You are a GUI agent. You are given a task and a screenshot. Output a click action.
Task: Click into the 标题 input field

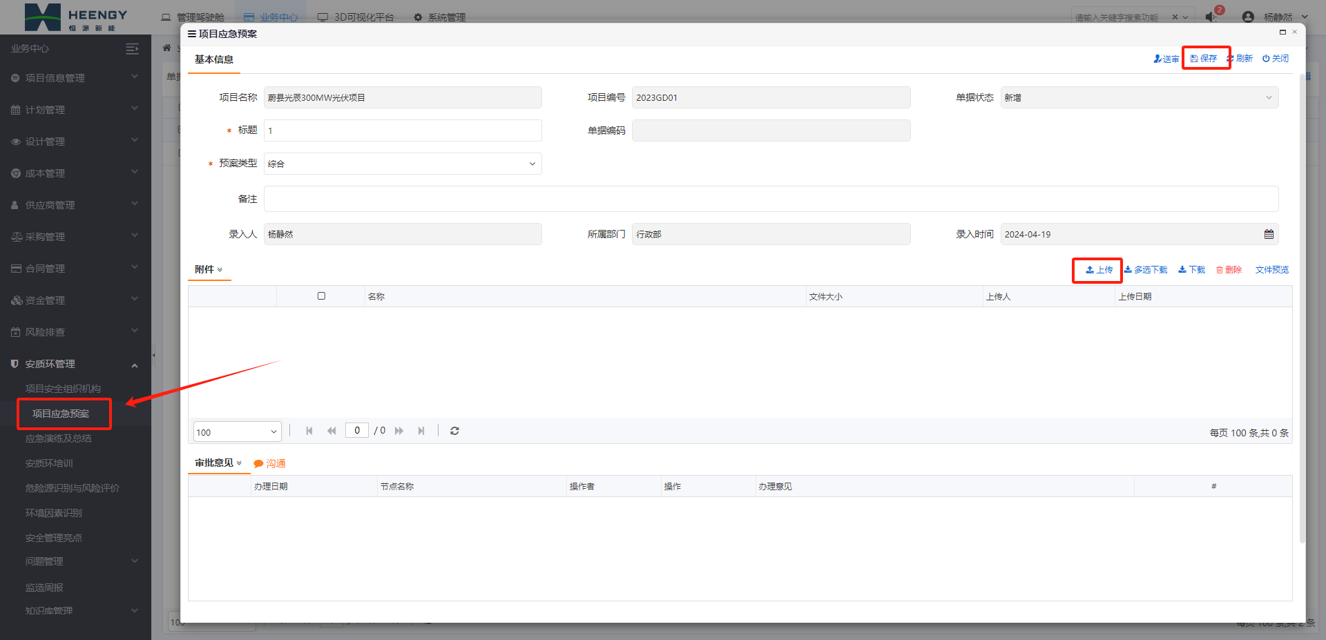tap(402, 131)
